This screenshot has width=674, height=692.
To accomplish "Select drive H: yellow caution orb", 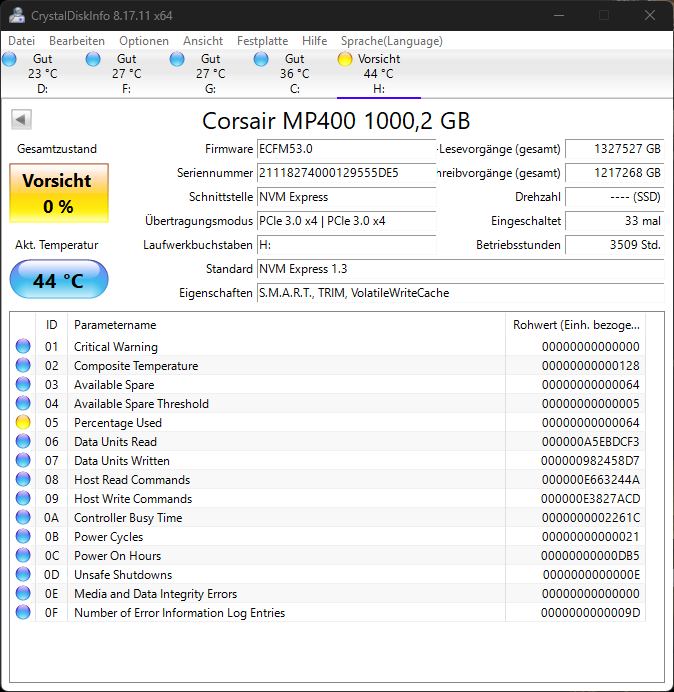I will pos(345,59).
